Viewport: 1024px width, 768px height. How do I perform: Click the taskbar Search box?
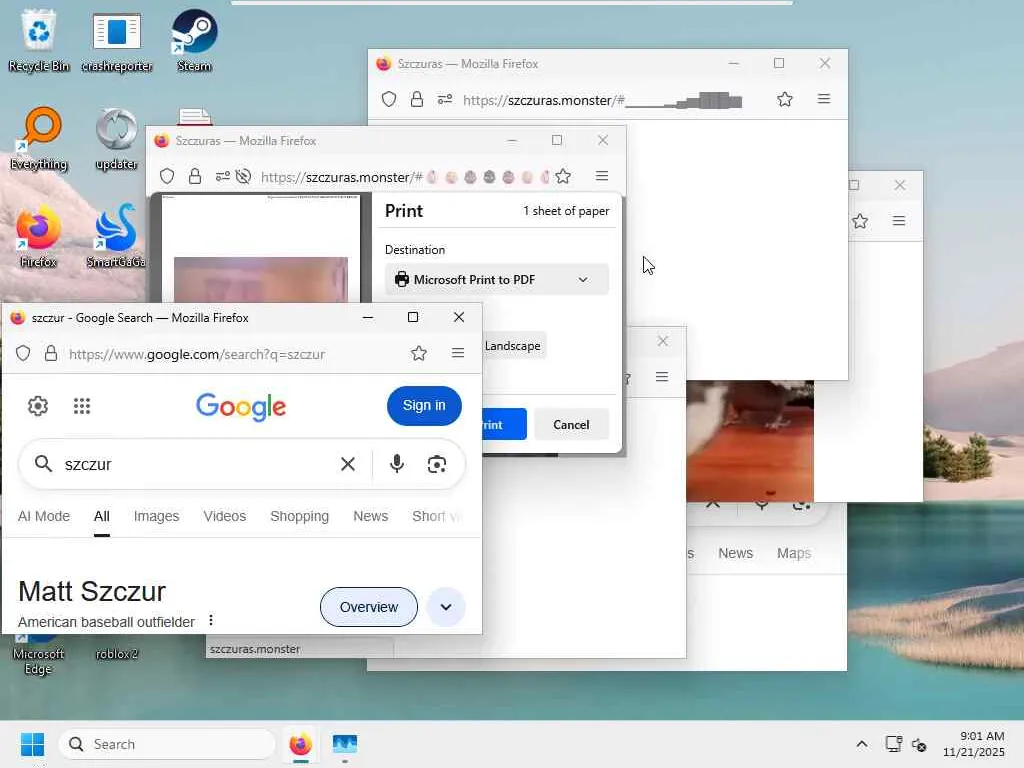pos(167,744)
